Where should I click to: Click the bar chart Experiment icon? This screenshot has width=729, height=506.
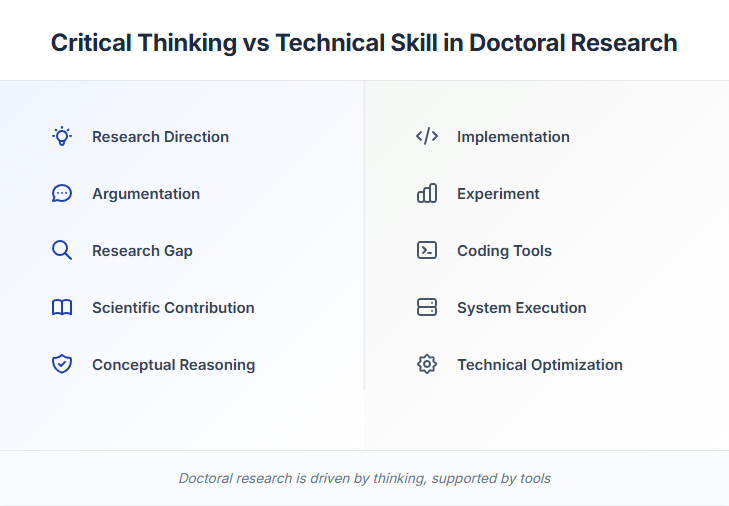pos(427,194)
